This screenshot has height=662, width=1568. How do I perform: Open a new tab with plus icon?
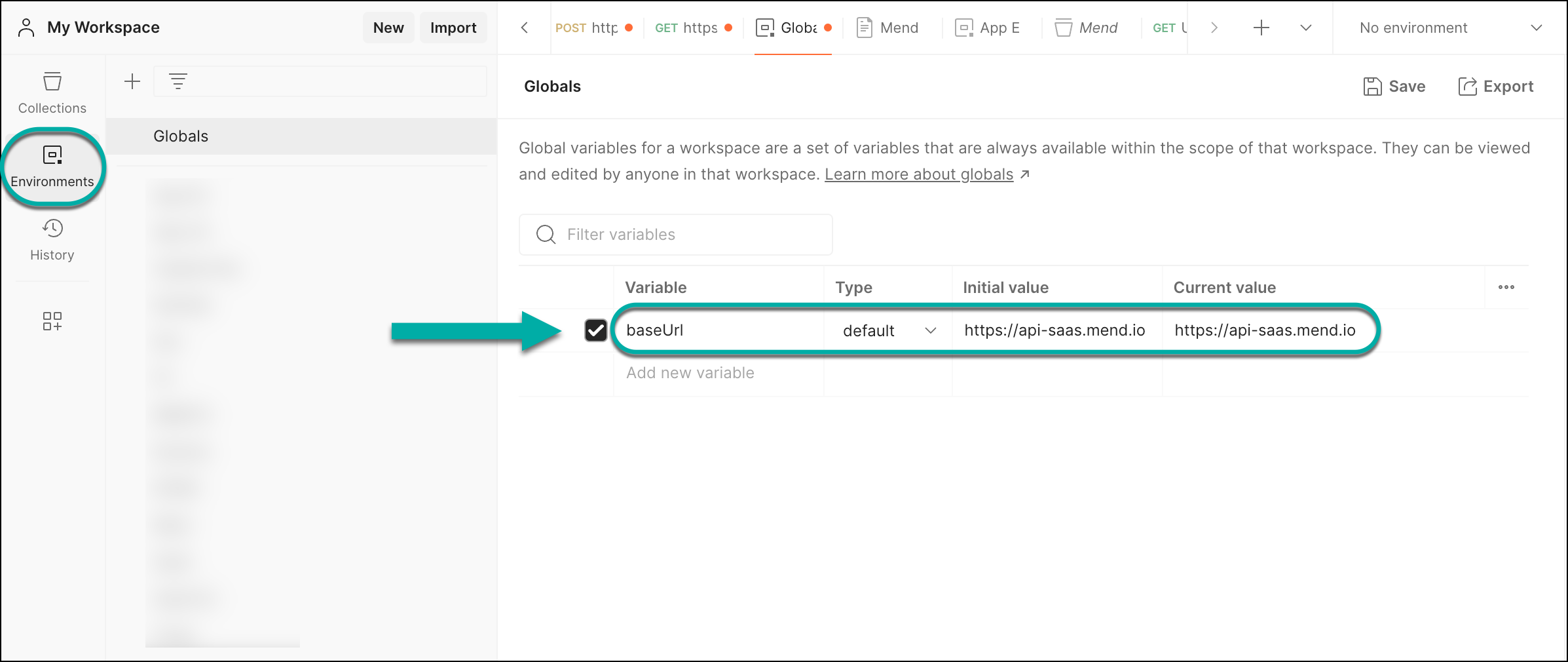pyautogui.click(x=1261, y=28)
